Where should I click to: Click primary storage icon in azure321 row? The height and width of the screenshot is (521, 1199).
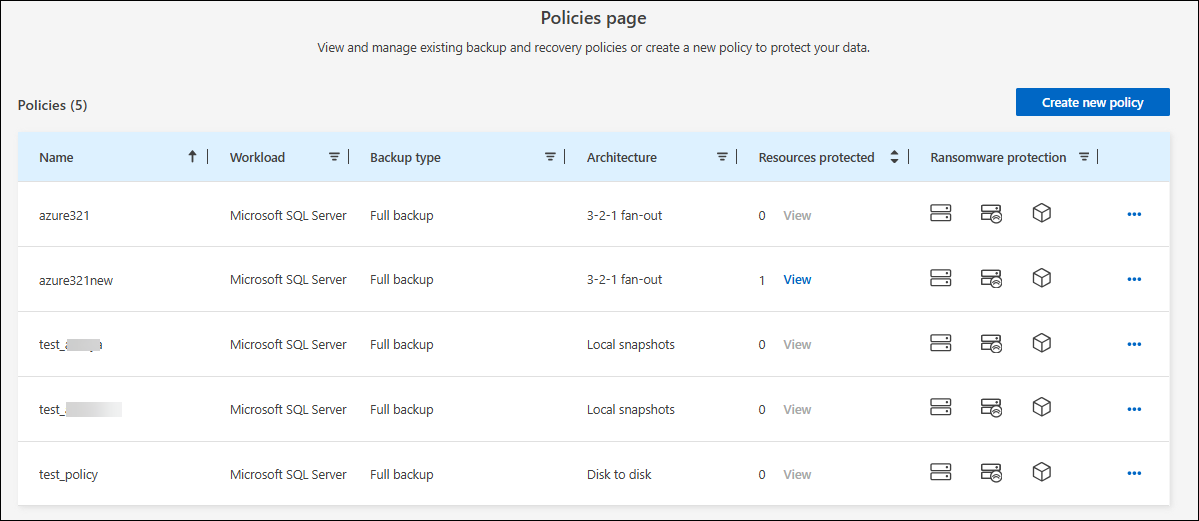tap(940, 214)
